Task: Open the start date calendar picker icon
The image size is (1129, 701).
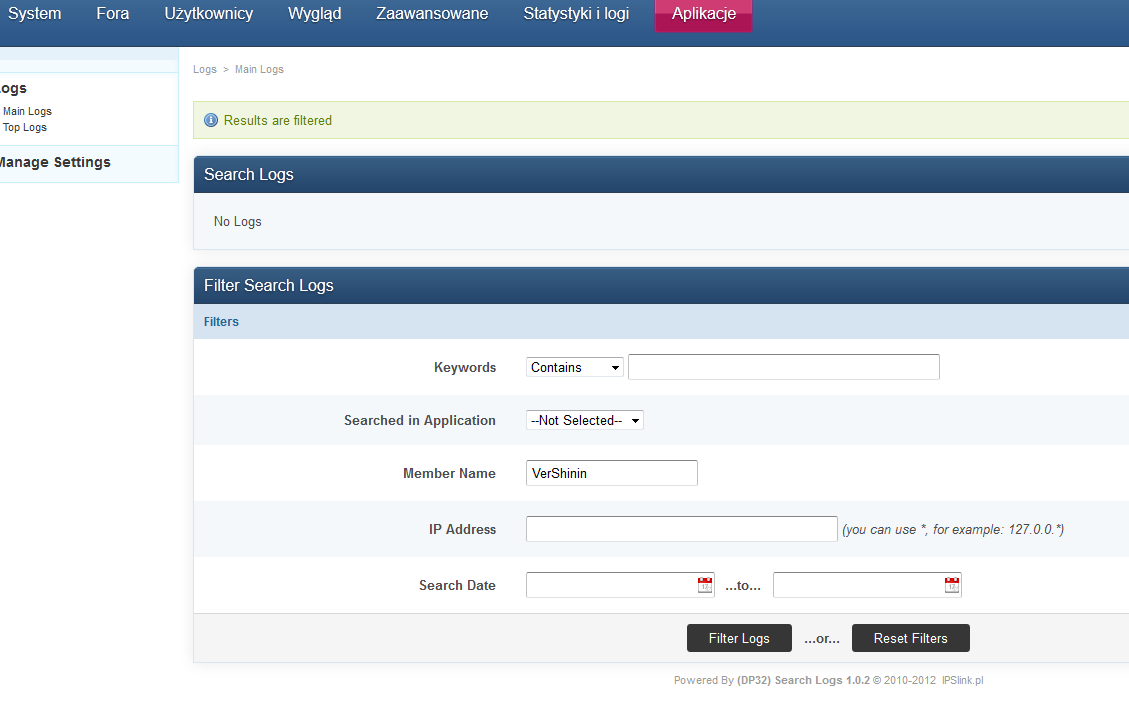Action: point(705,585)
